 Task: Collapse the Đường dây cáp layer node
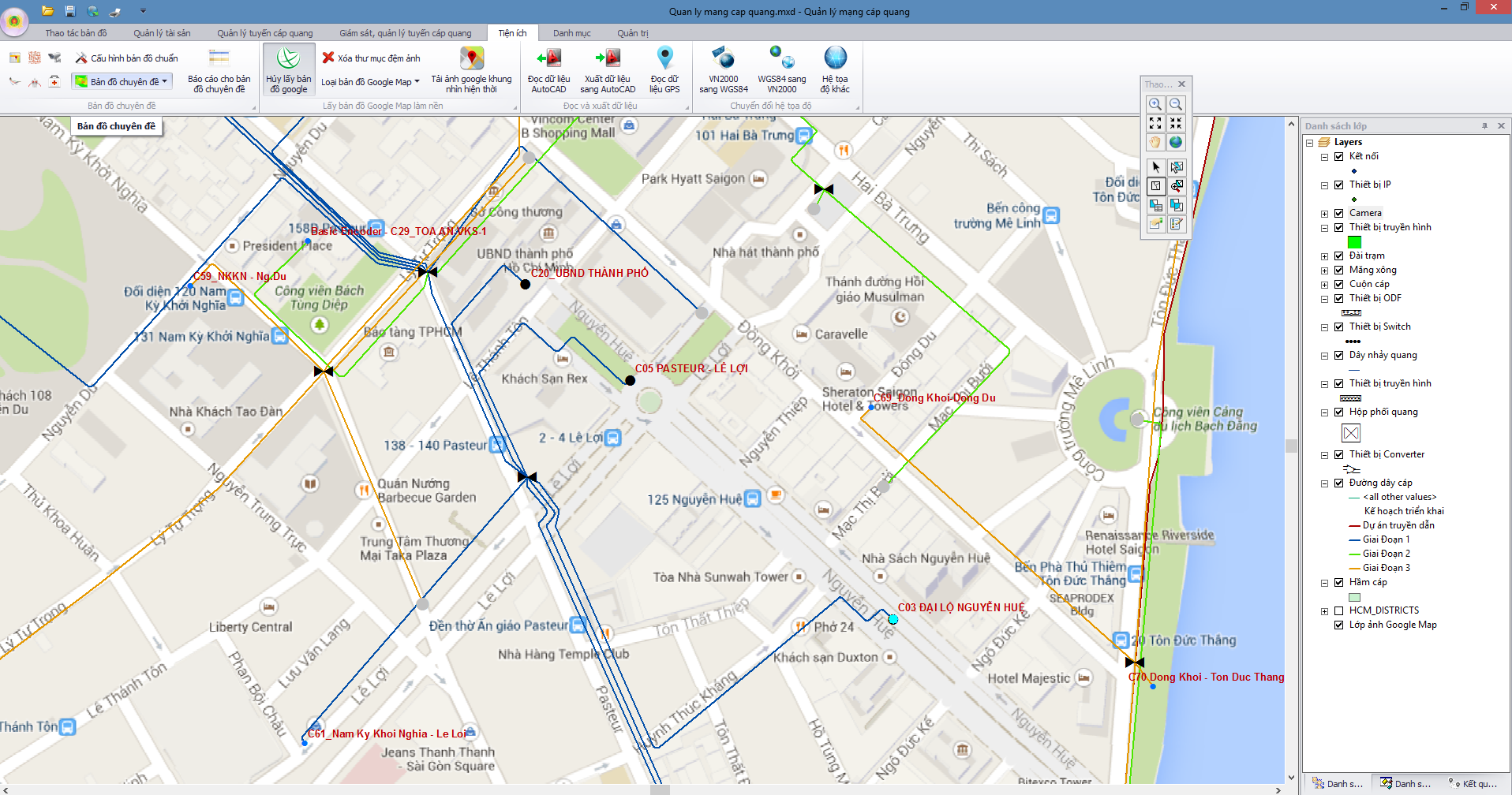pos(1324,483)
